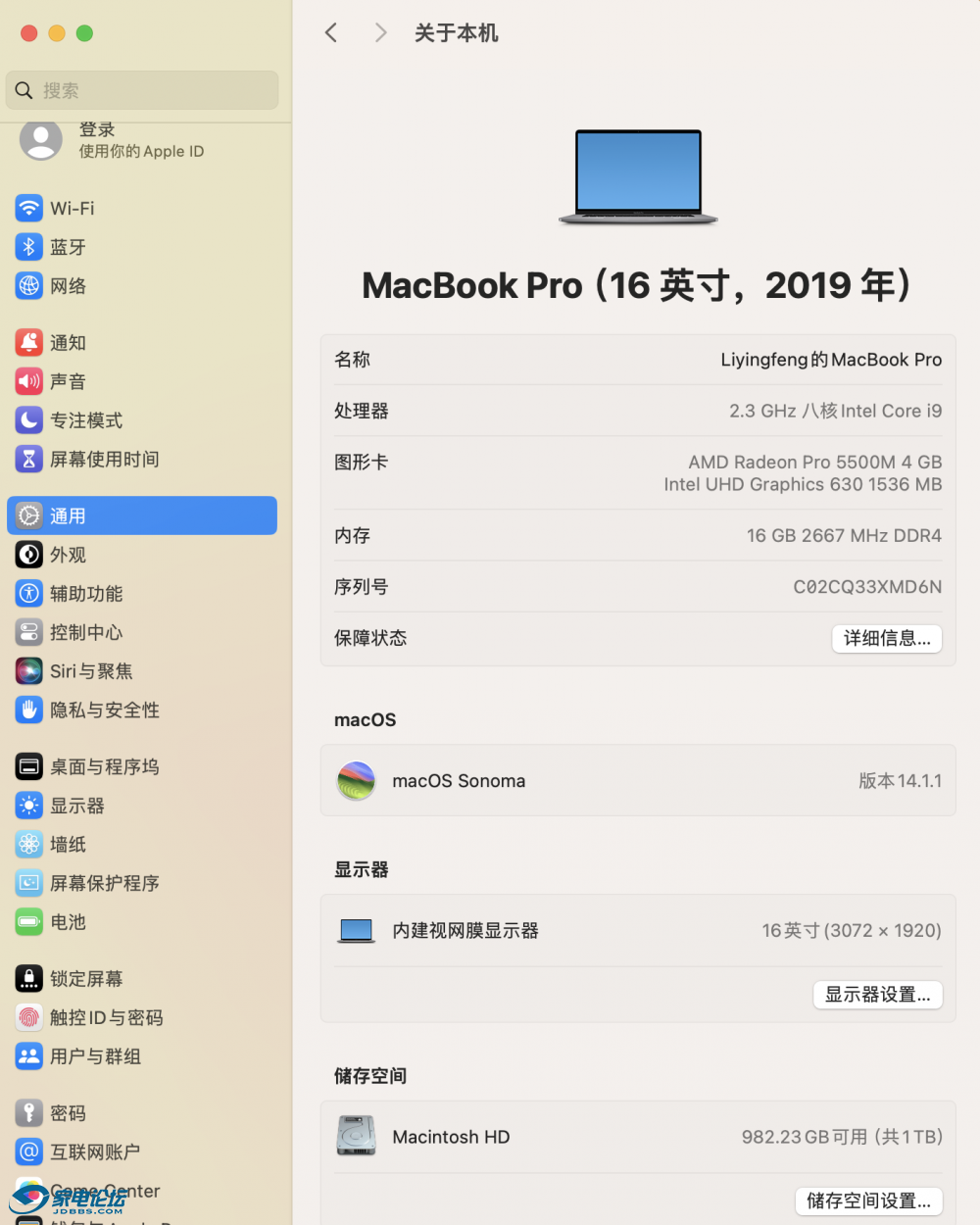The width and height of the screenshot is (980, 1225).
Task: Select the 通用 sidebar label
Action: pyautogui.click(x=68, y=516)
